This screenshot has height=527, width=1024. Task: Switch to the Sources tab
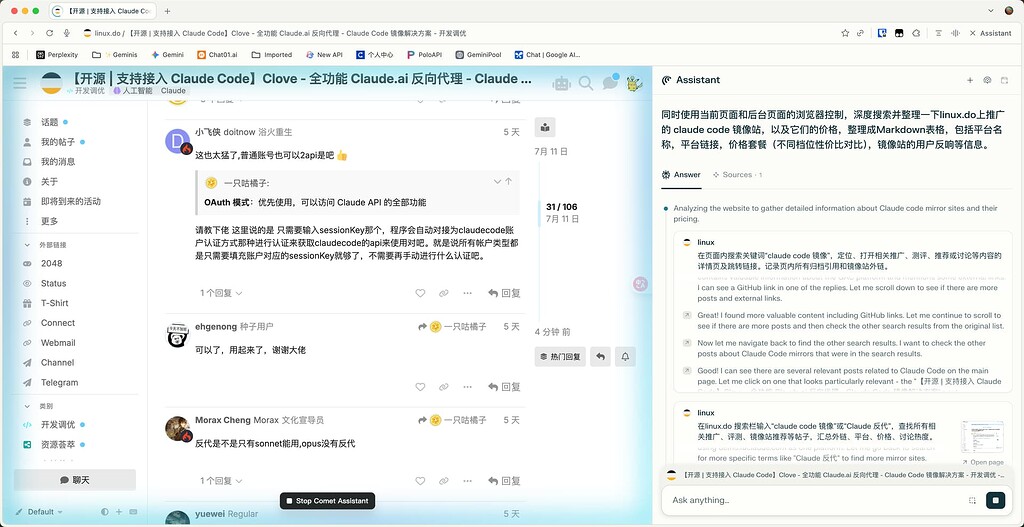737,175
